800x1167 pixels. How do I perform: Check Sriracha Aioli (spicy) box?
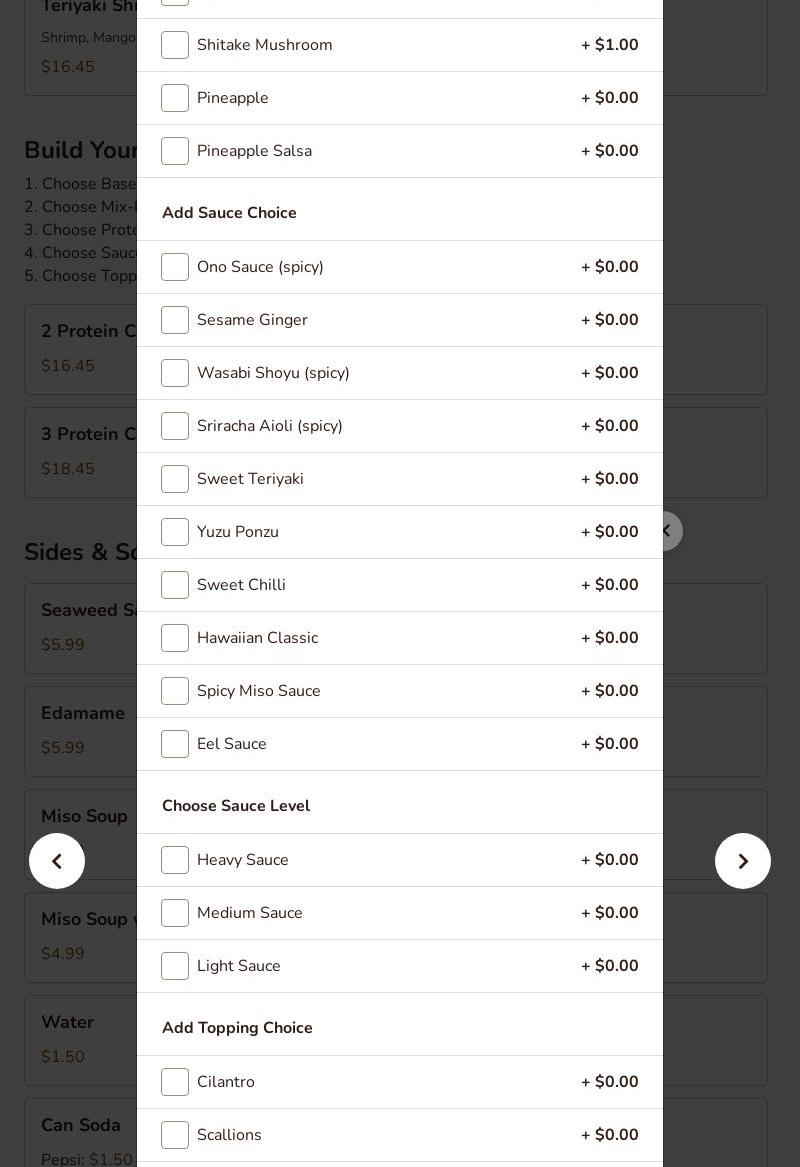click(175, 426)
